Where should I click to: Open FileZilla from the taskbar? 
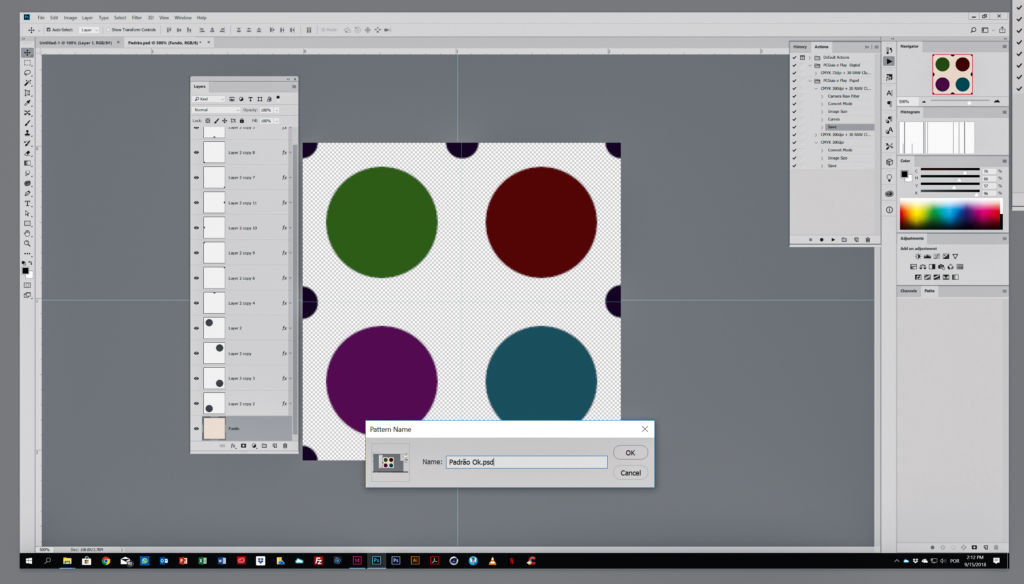click(318, 560)
